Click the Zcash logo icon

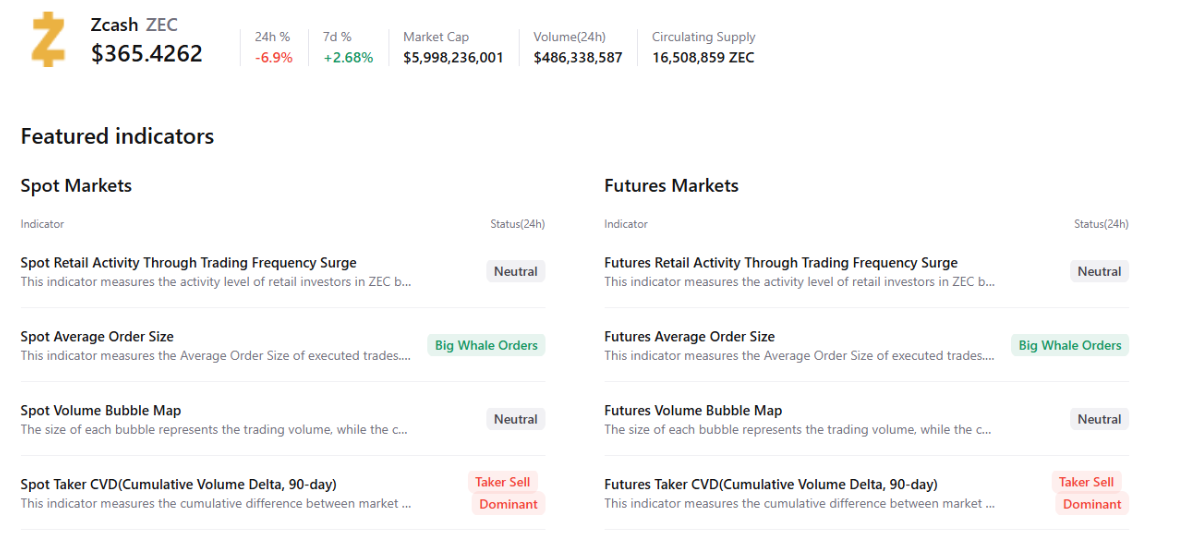tap(47, 40)
